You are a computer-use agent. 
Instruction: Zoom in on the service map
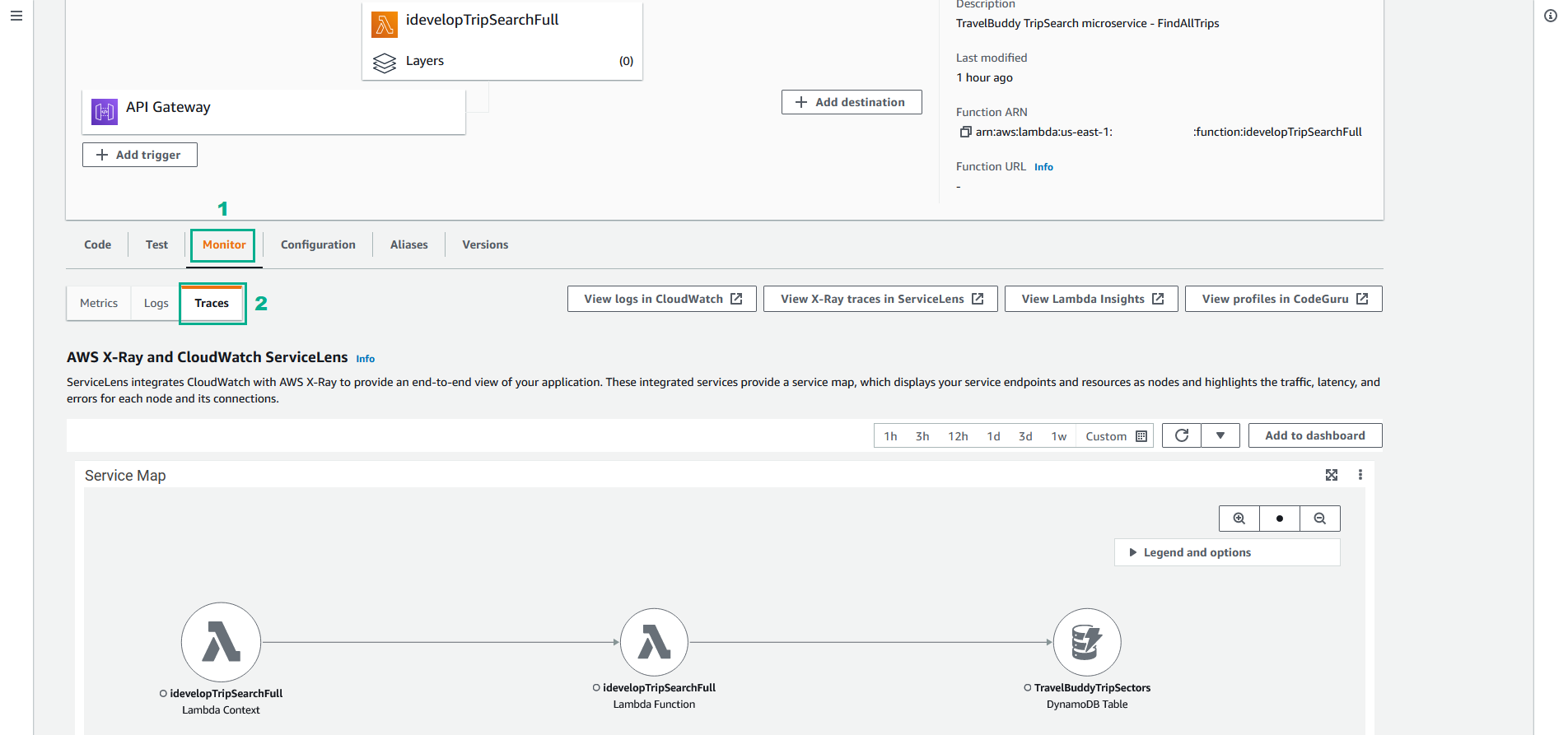(1239, 519)
